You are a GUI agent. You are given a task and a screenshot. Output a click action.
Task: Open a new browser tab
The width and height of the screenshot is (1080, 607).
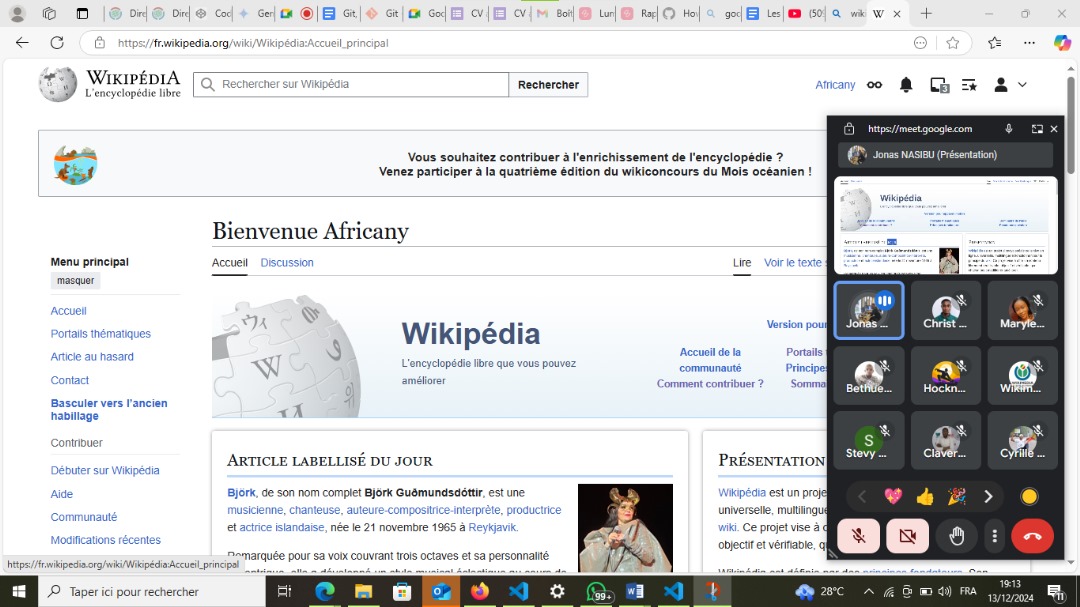(926, 13)
